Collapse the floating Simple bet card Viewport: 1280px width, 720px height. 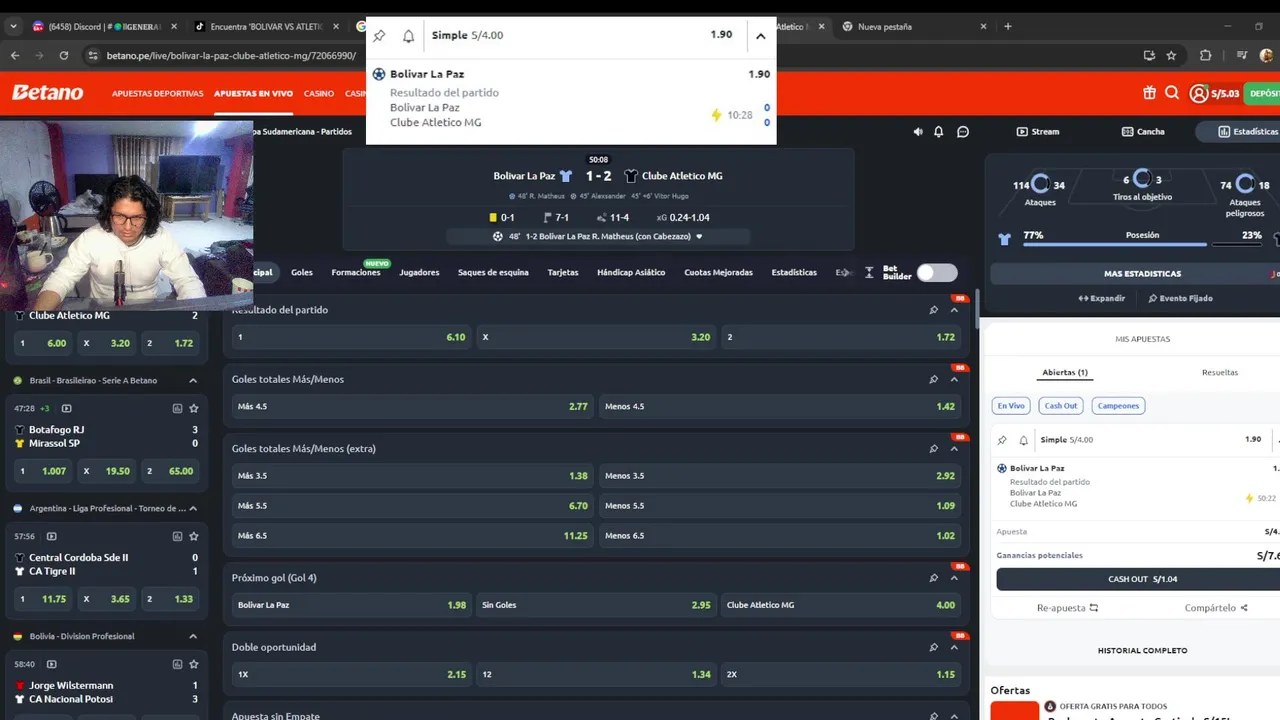760,36
